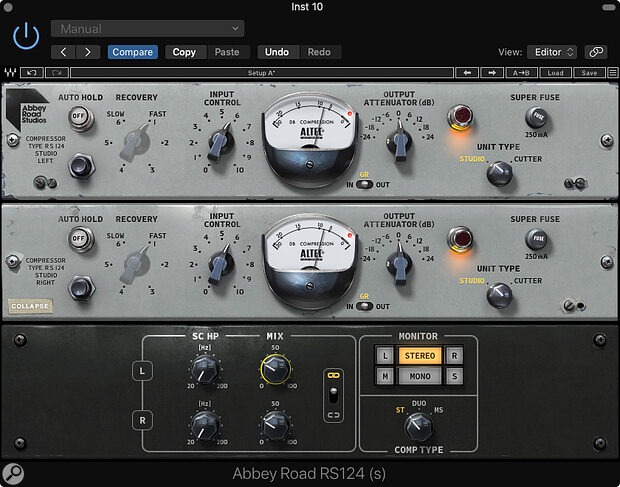The image size is (620, 487).
Task: Turn left unit Unit Type selector knob
Action: pos(499,174)
